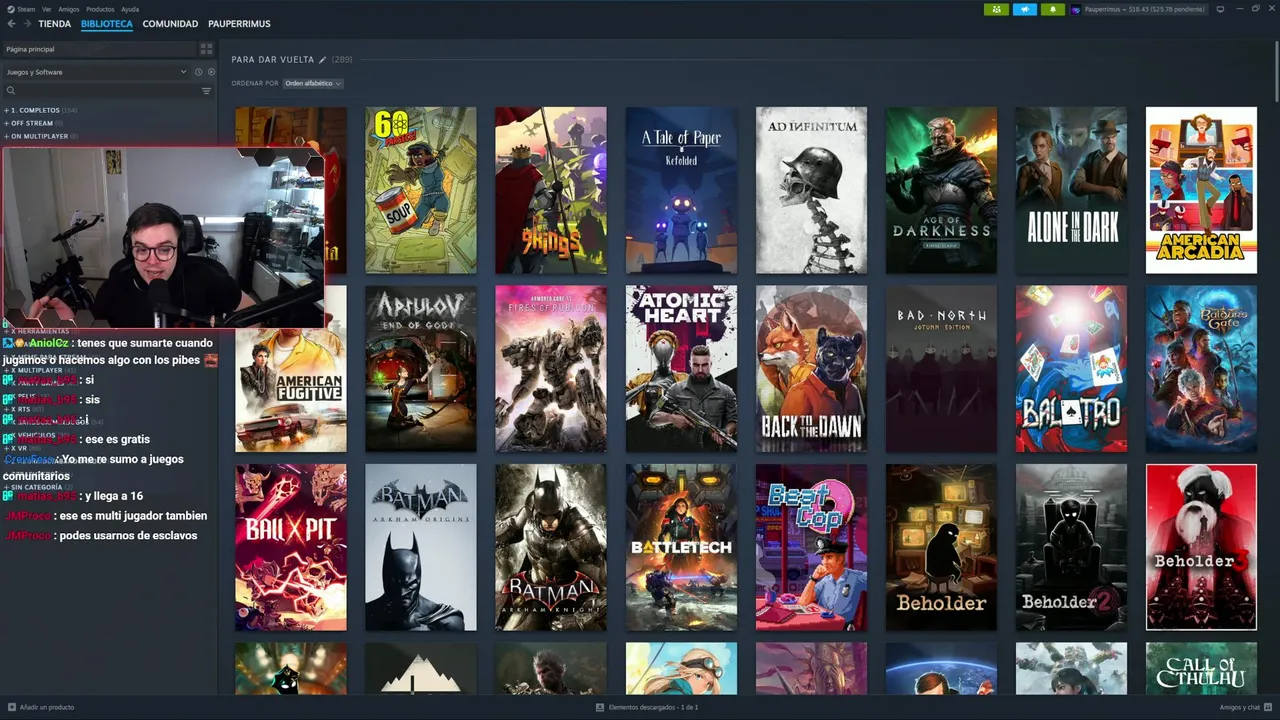
Task: Open the COMUNIDAD tab
Action: click(170, 23)
